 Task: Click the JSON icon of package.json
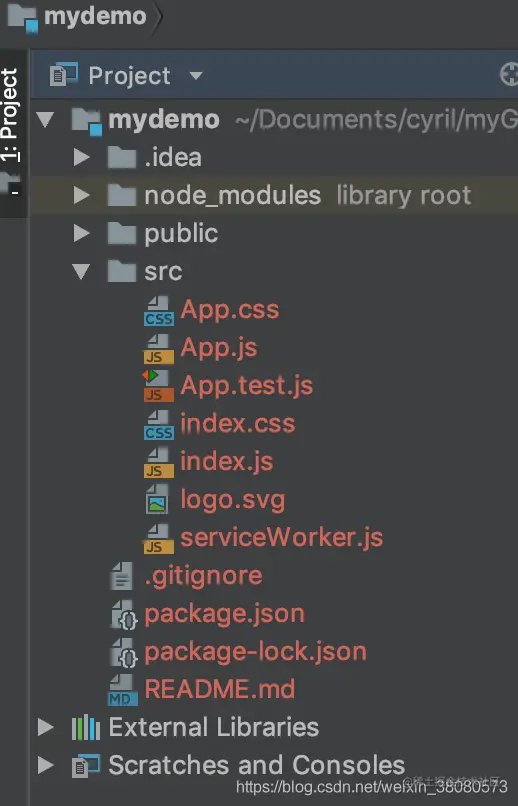click(x=124, y=614)
